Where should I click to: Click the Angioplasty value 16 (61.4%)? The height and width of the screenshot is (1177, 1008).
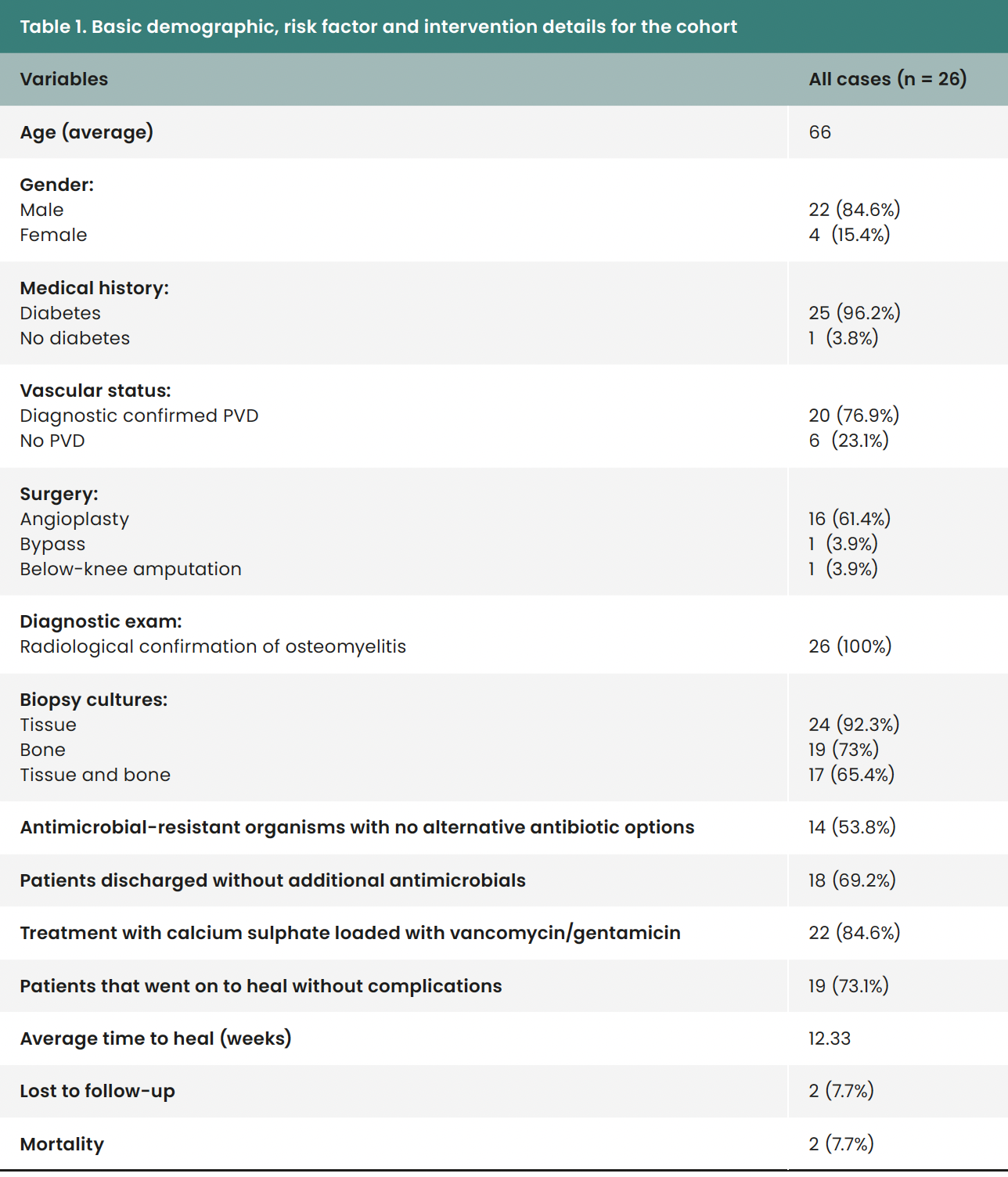(849, 519)
